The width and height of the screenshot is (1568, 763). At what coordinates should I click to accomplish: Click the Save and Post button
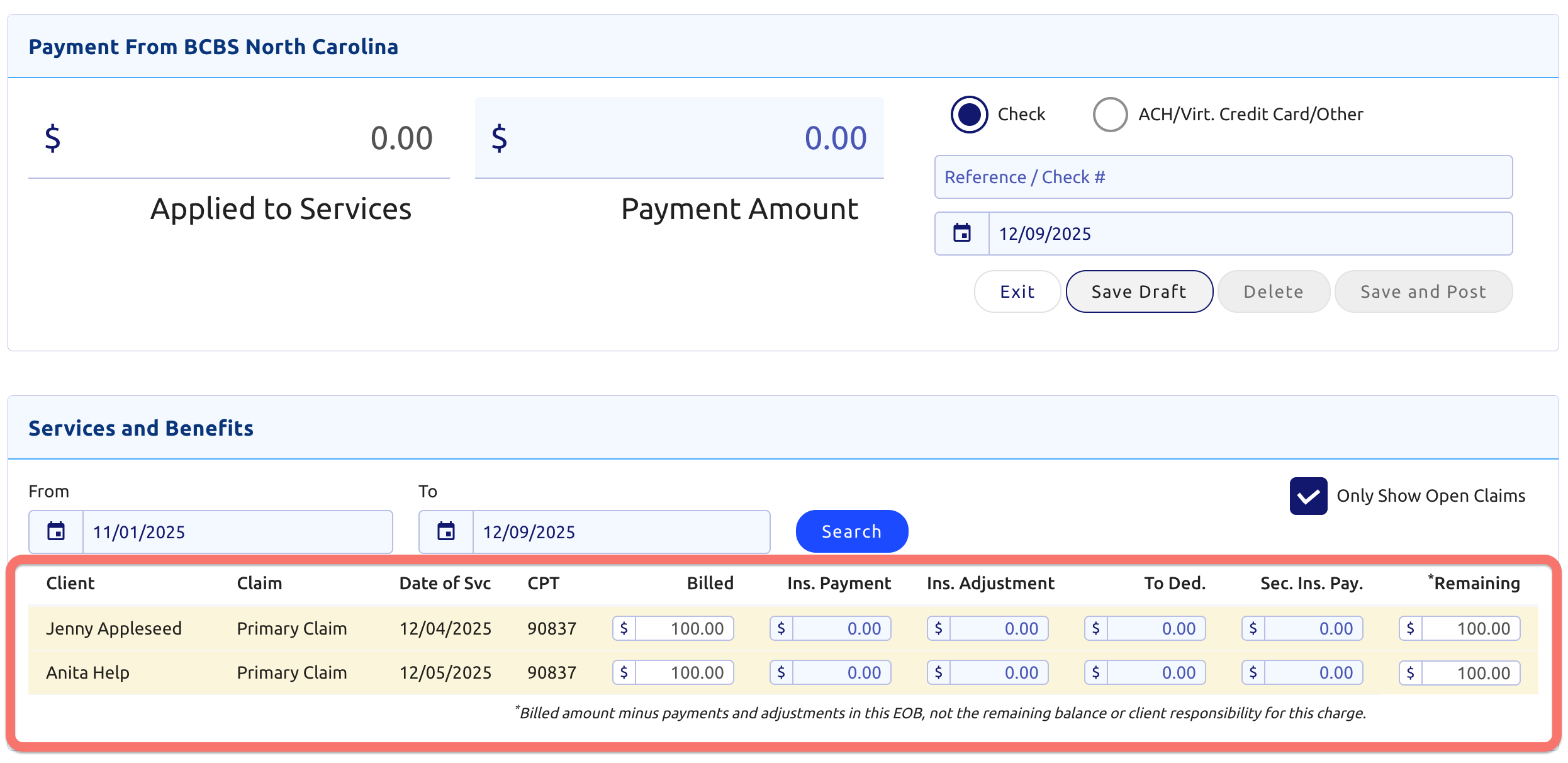pyautogui.click(x=1423, y=292)
